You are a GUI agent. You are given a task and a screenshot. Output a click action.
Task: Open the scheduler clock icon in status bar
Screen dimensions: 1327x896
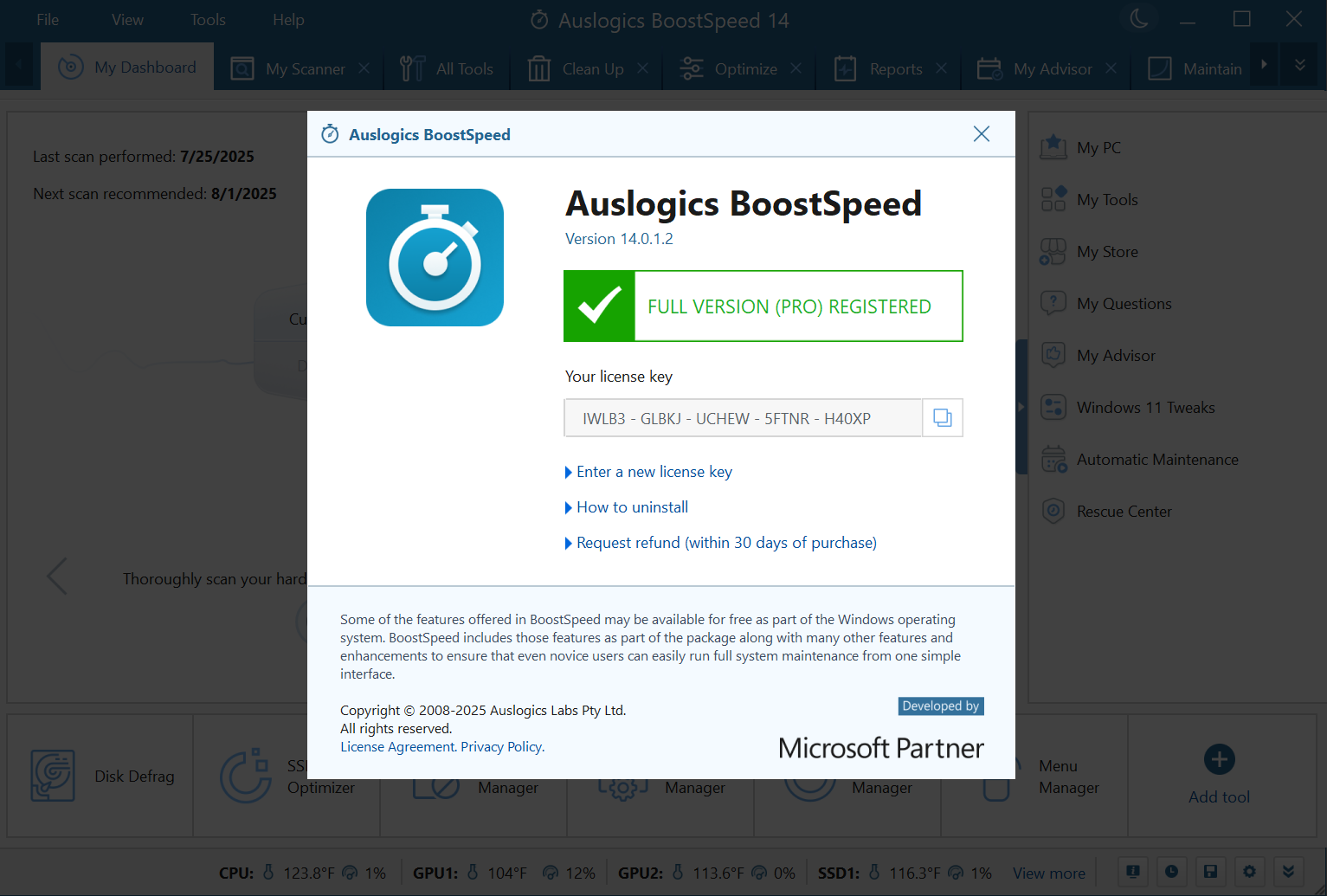1171,871
